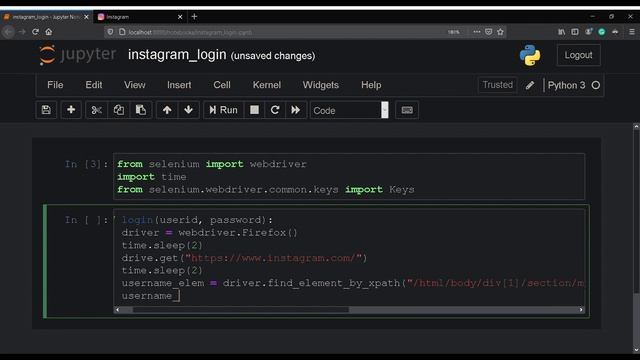Reload the page in browser

pos(36,32)
